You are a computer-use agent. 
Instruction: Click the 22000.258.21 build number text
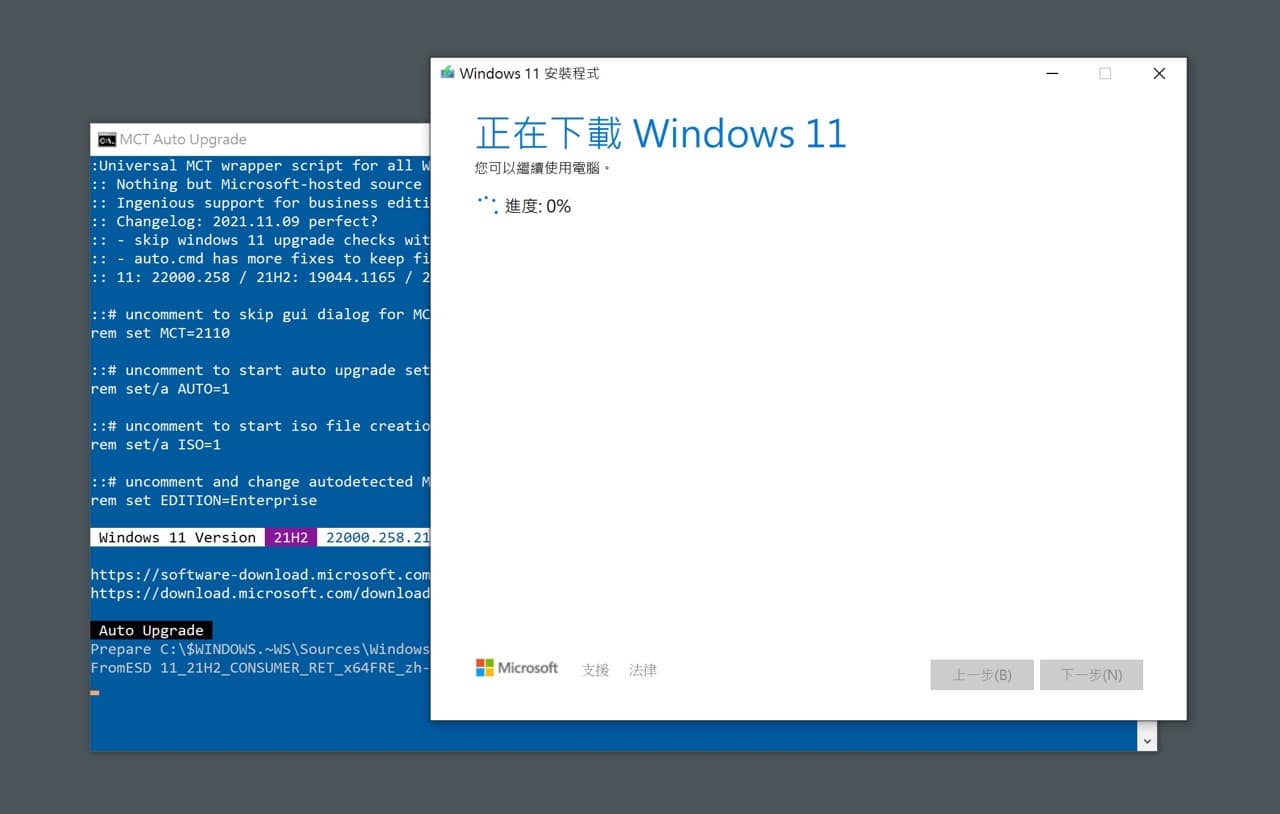pyautogui.click(x=378, y=537)
